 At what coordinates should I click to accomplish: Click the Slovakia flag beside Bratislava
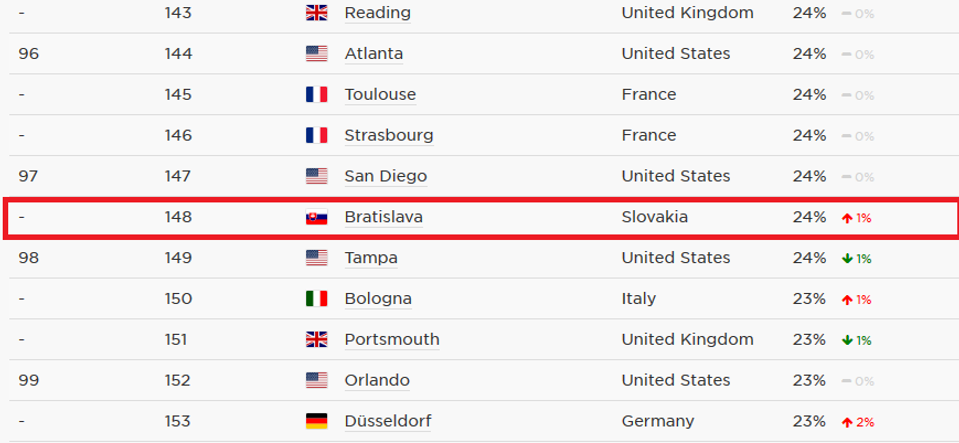[316, 217]
